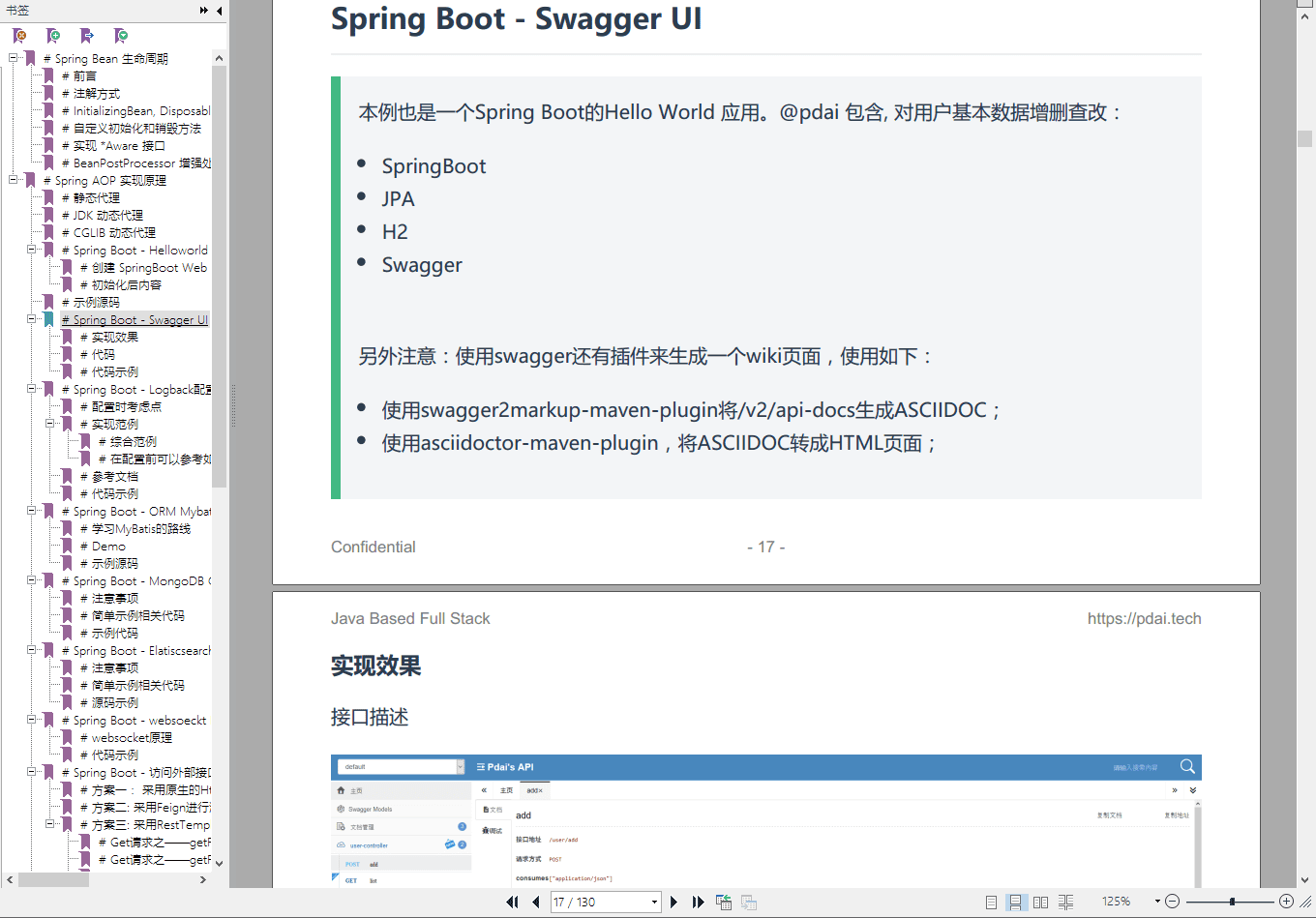Screen dimensions: 1316x918
Task: Click the add bookmark icon with green plus
Action: pyautogui.click(x=54, y=36)
